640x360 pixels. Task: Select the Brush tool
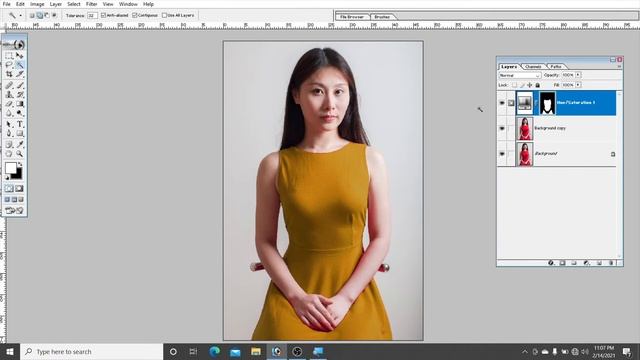[19, 85]
